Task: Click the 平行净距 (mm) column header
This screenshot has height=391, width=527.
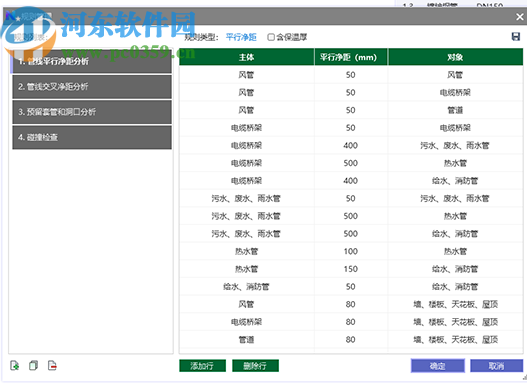Action: point(351,57)
